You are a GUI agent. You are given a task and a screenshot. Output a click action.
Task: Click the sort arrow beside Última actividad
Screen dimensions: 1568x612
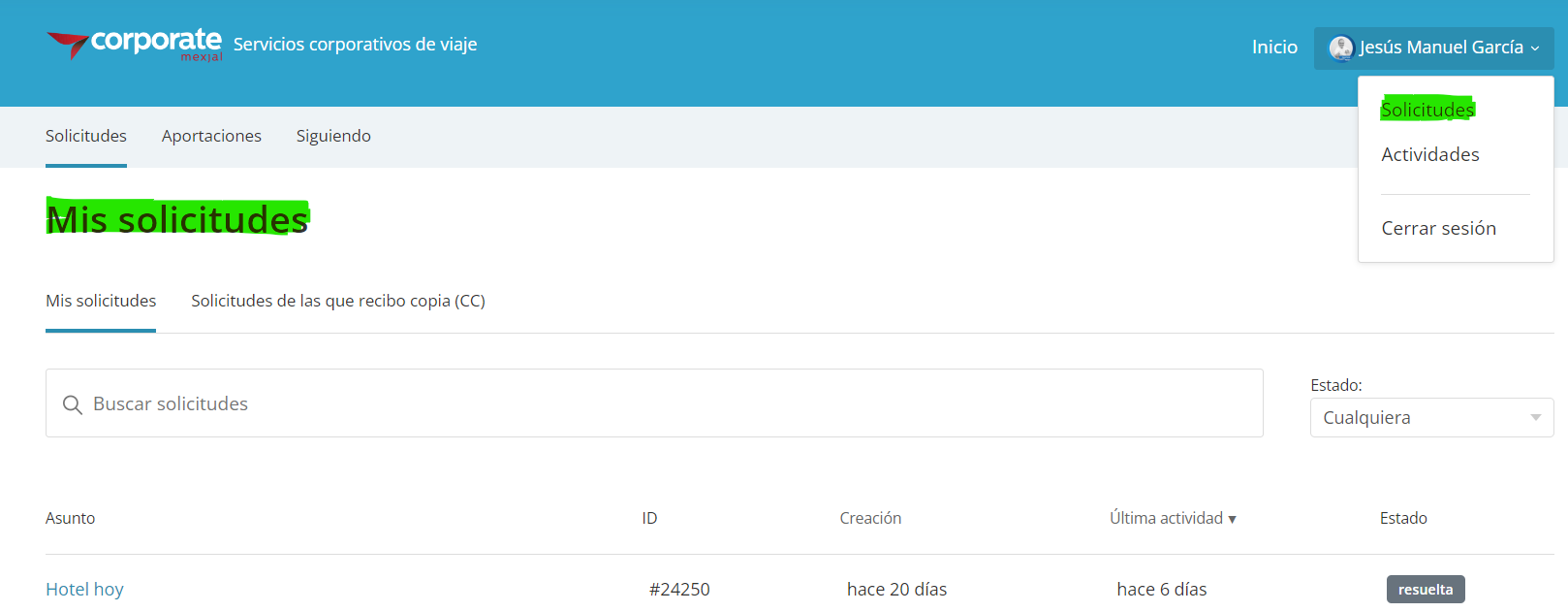pos(1232,519)
